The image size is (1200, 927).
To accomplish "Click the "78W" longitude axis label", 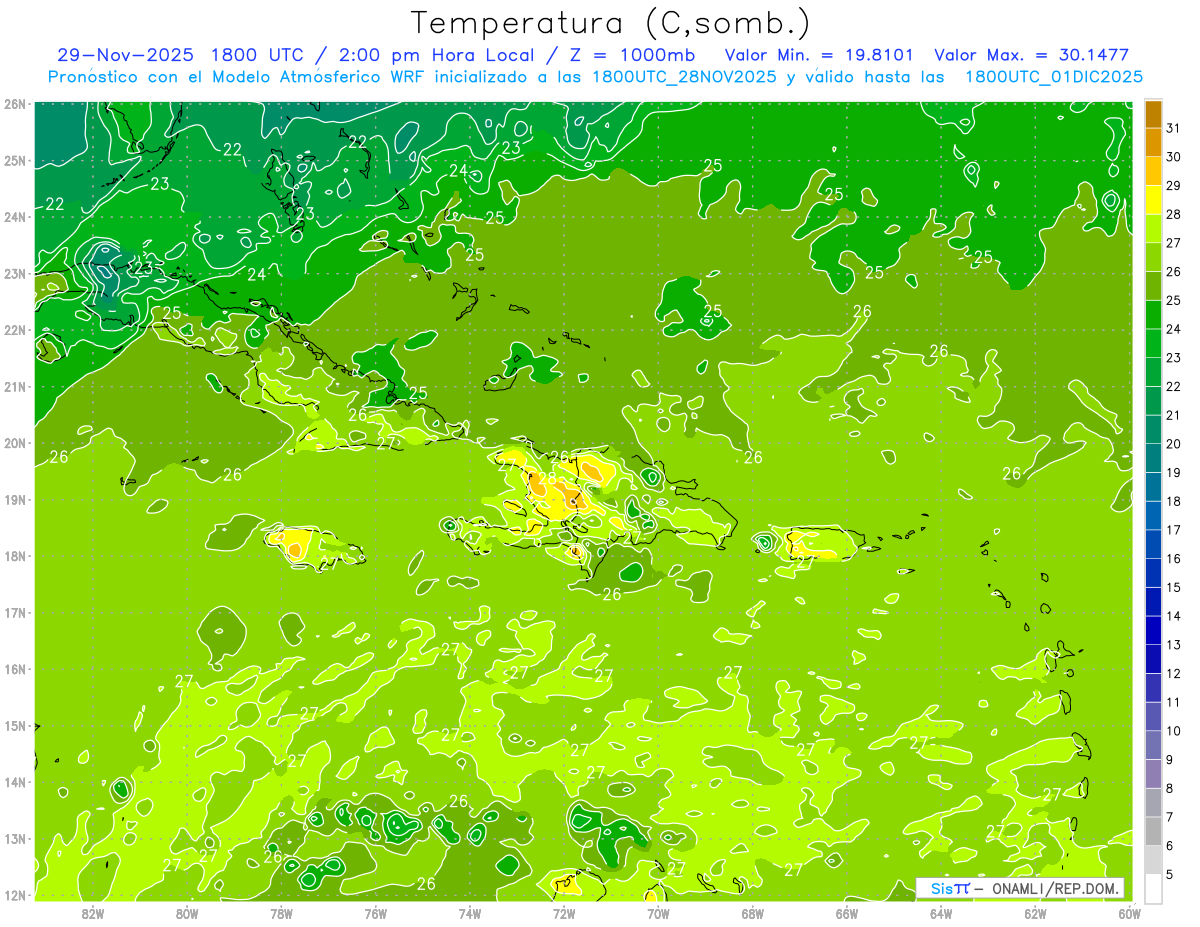I will (x=281, y=913).
